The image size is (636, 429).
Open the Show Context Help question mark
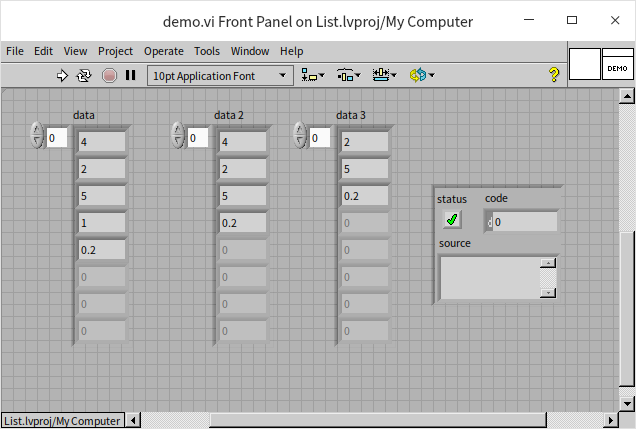(553, 75)
